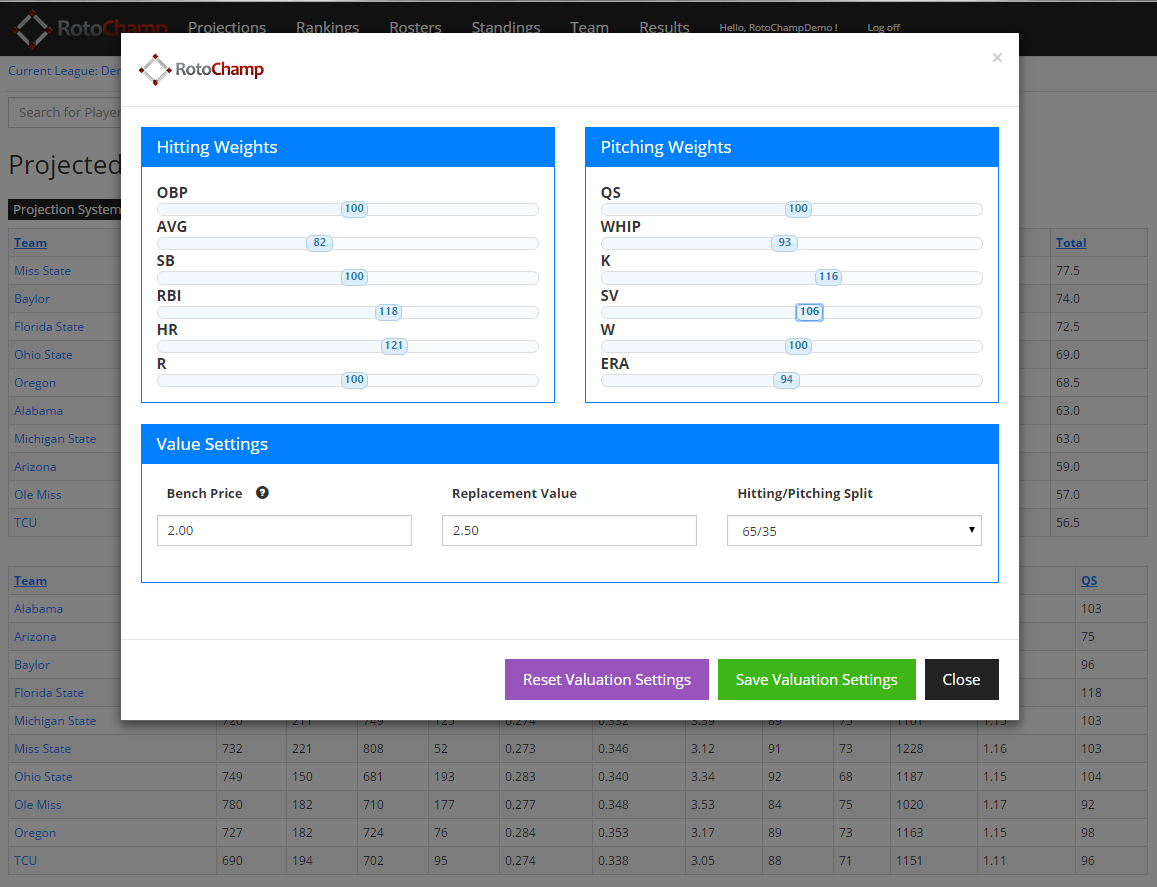The image size is (1157, 887).
Task: Open the Results menu in background page
Action: (664, 27)
